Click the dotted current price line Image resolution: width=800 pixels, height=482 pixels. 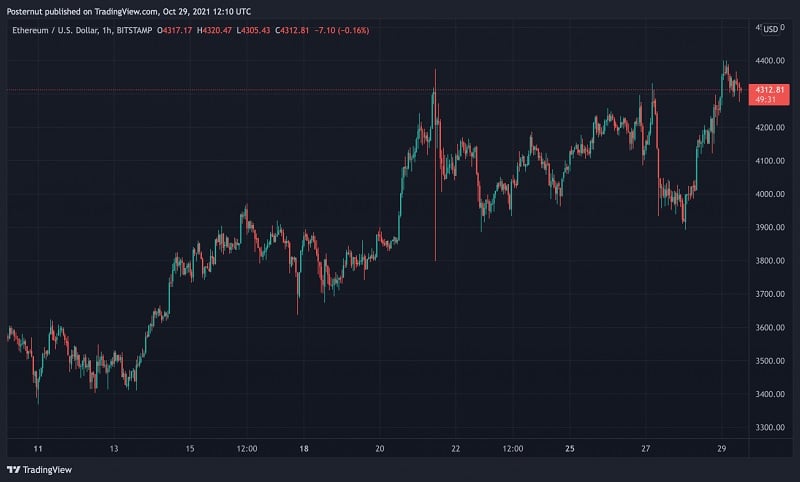pyautogui.click(x=377, y=90)
